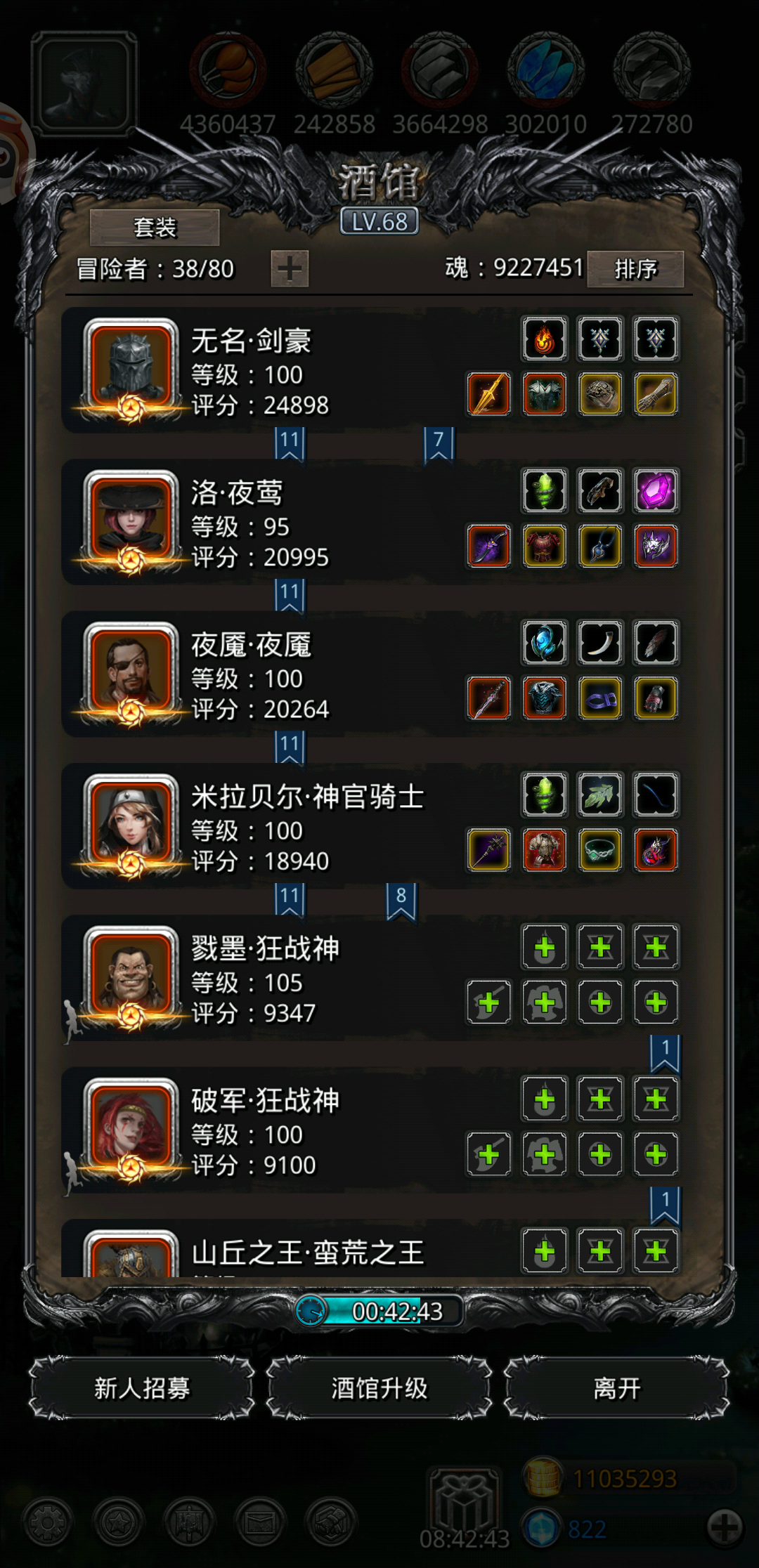
Task: Open the 排序 sort options
Action: [635, 268]
